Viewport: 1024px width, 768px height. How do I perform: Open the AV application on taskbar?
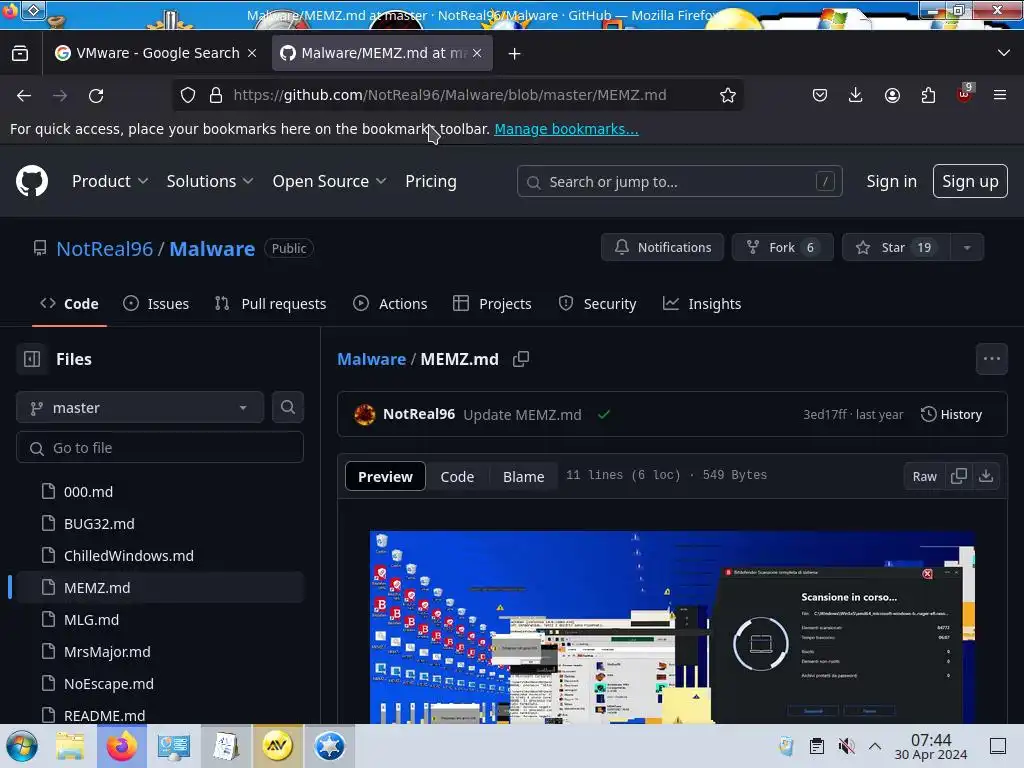pyautogui.click(x=278, y=746)
